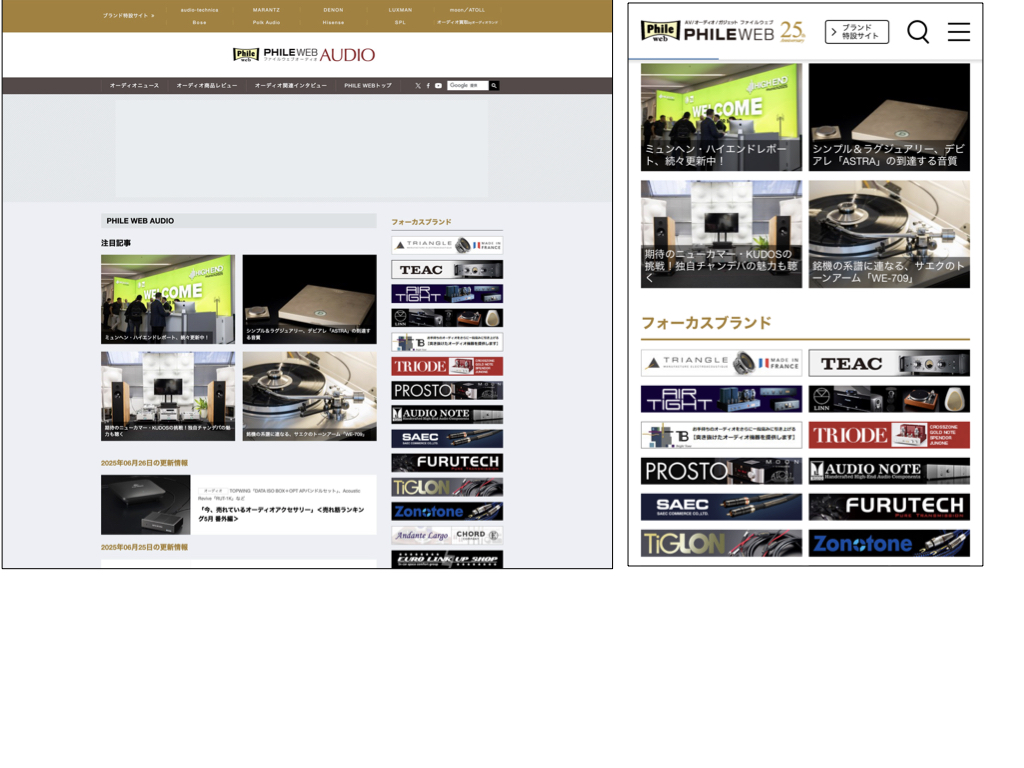Click ブランド特設サイト link in desktop gold top bar
This screenshot has width=1024, height=768.
pos(128,16)
